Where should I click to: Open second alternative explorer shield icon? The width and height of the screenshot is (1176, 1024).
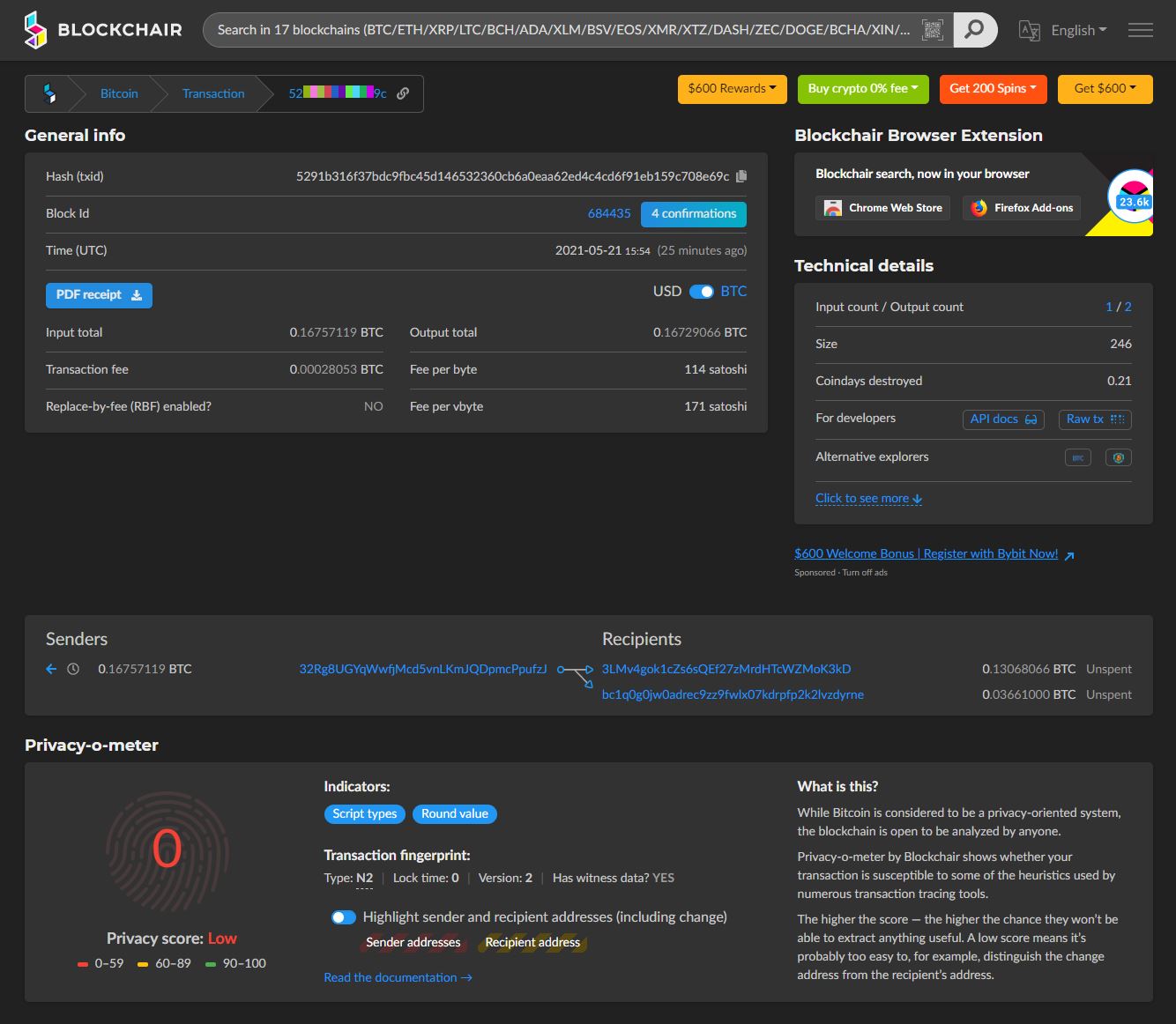1119,457
